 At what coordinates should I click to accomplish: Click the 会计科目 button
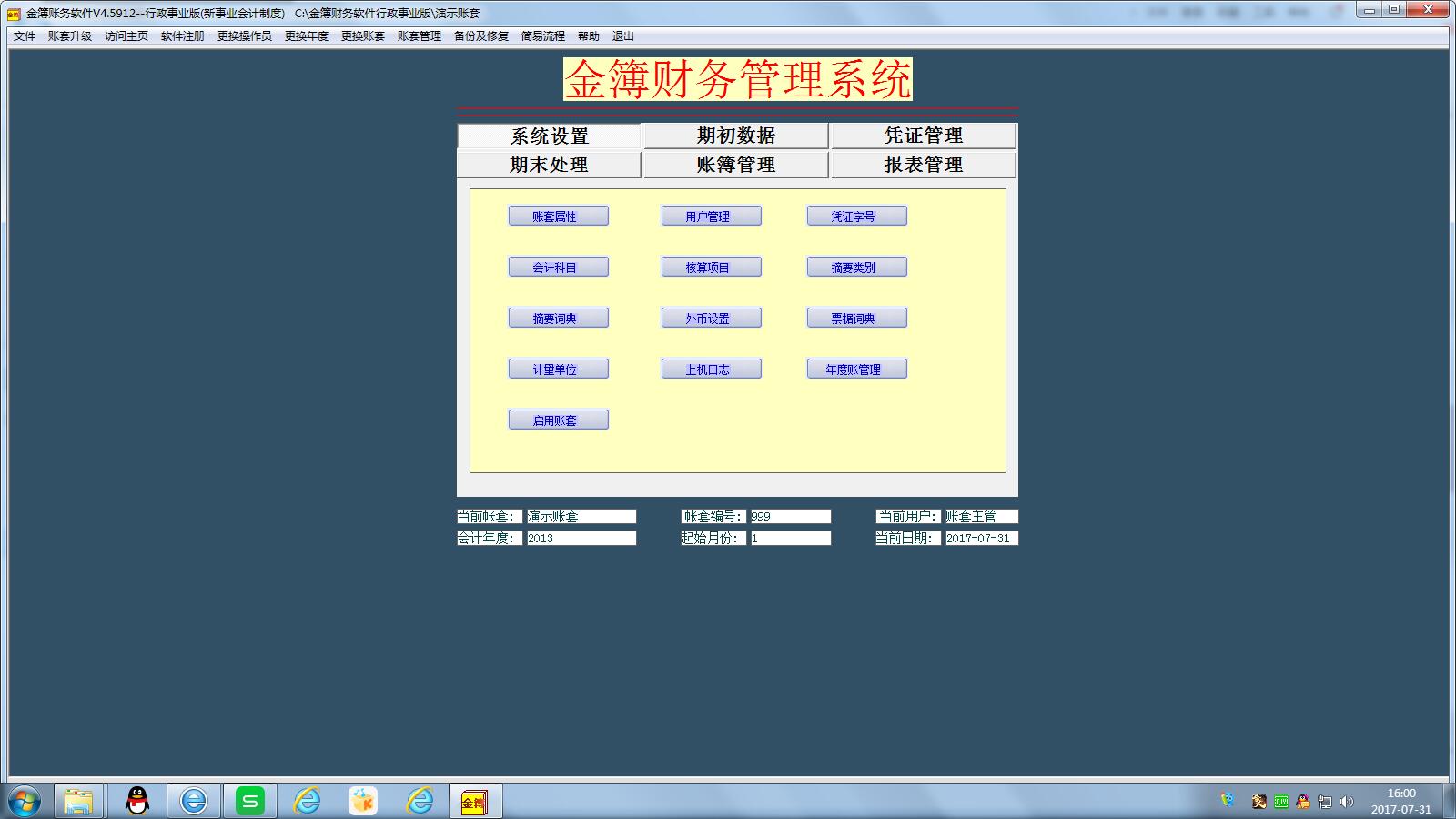click(558, 267)
